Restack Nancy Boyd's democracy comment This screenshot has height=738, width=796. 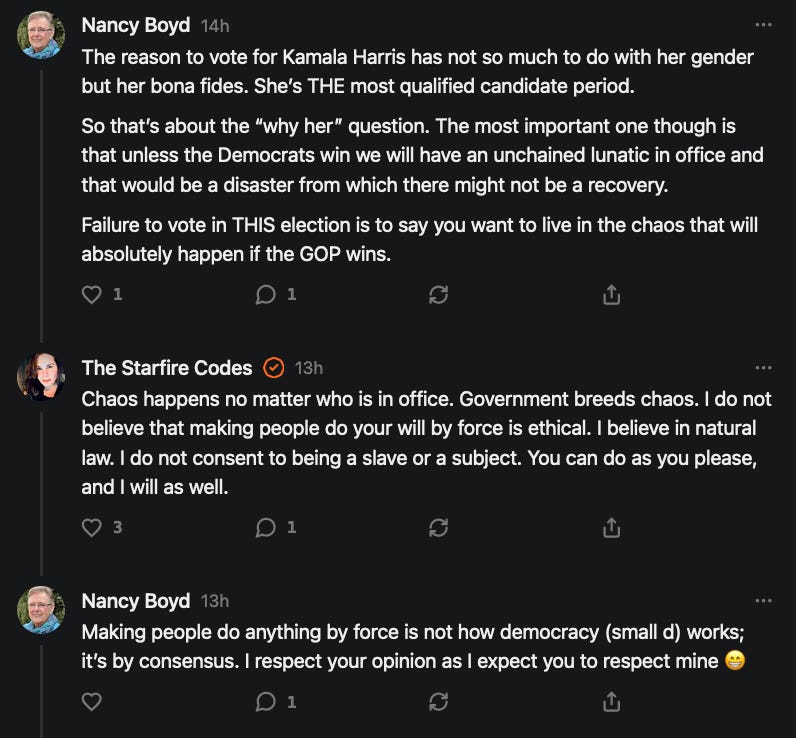(438, 702)
